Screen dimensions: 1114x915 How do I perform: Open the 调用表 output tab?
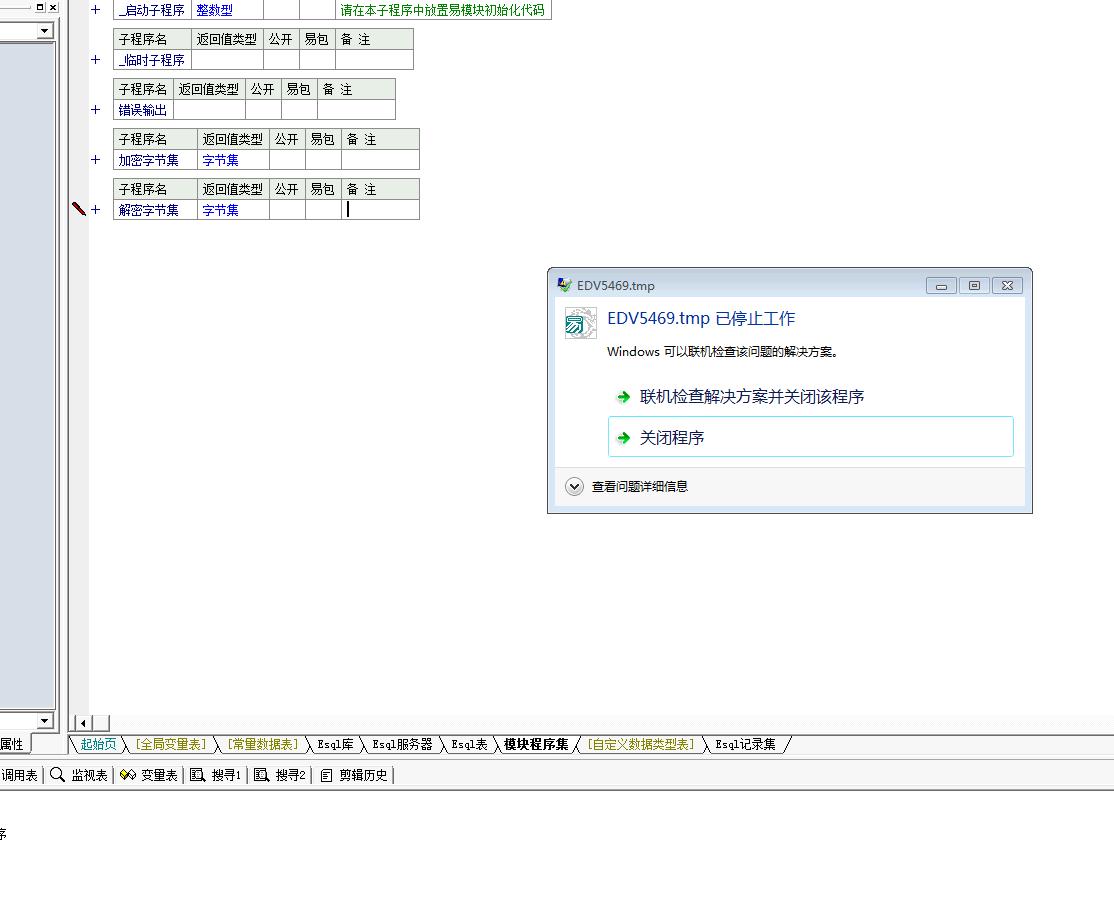point(19,775)
